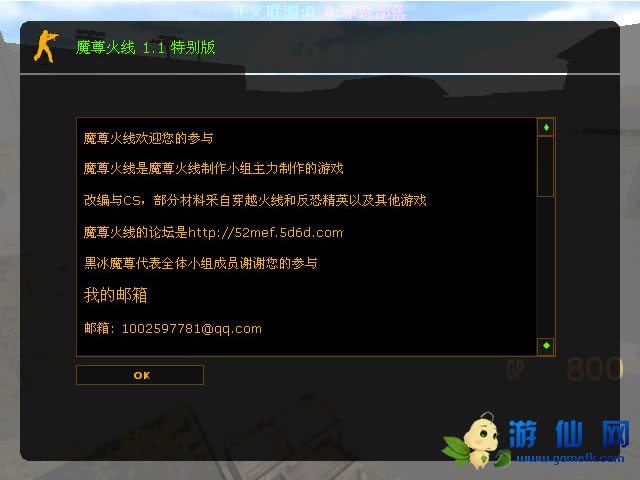640x480 pixels.
Task: Click the line 黑冰魔尊代表全体小组成员
Action: [x=200, y=263]
